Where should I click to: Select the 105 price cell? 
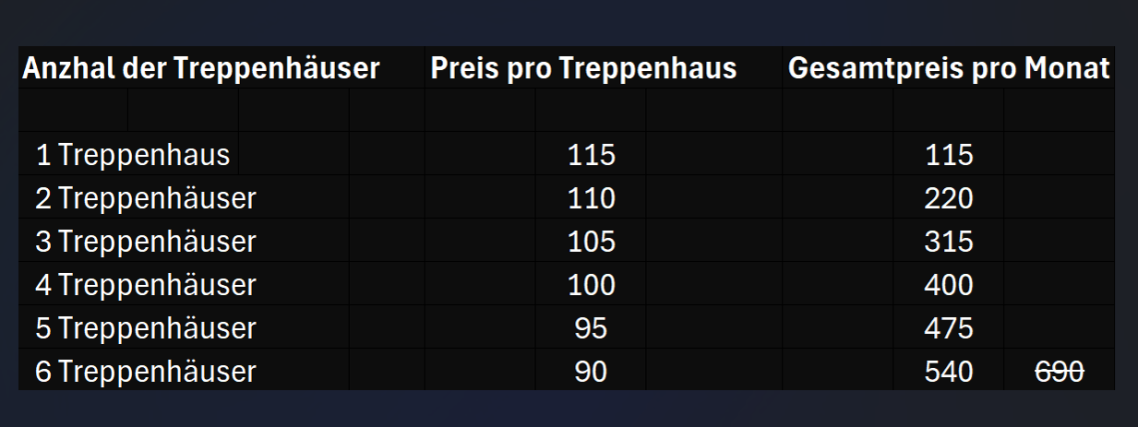point(591,242)
